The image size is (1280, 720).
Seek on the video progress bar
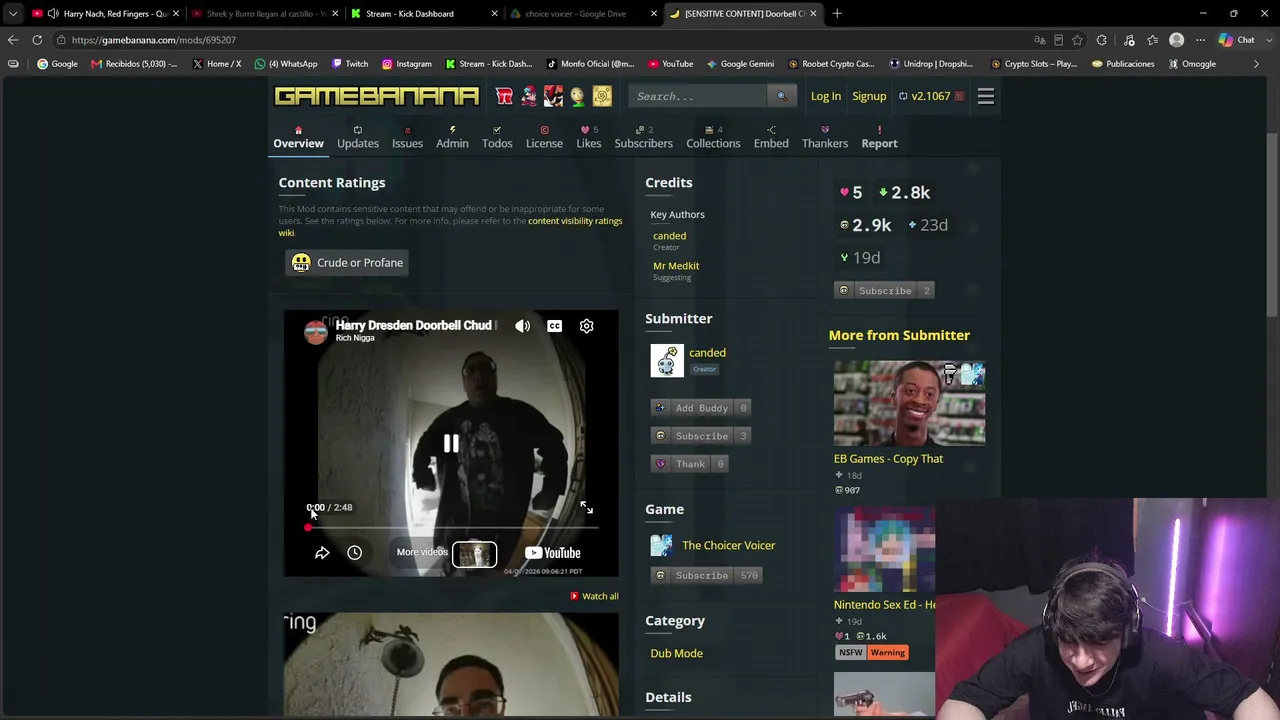pyautogui.click(x=451, y=527)
